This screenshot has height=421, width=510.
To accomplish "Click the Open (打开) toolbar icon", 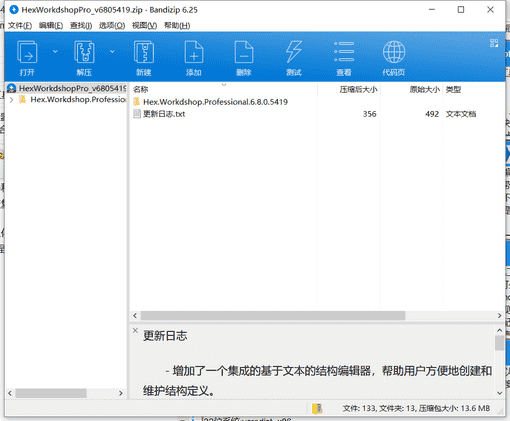I will (x=27, y=52).
